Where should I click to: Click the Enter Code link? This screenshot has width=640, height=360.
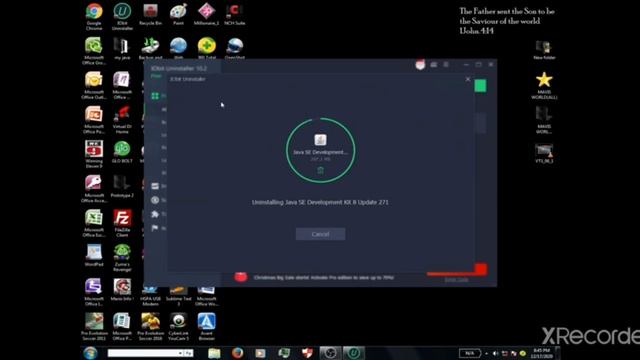pyautogui.click(x=456, y=280)
